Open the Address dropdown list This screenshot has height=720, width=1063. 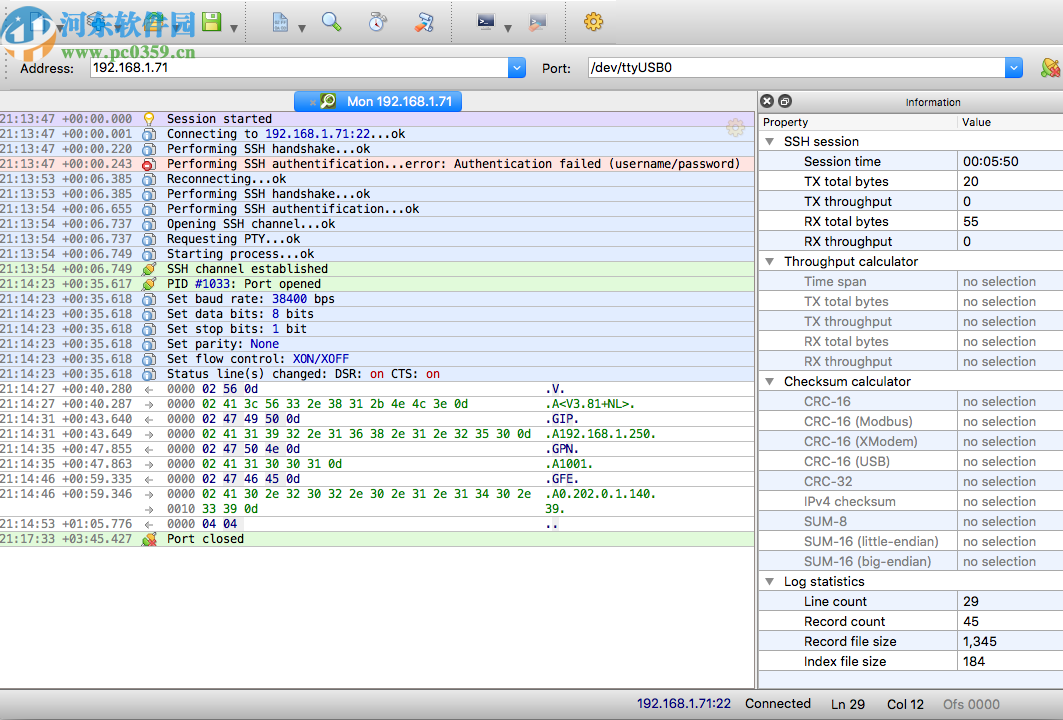click(x=516, y=68)
